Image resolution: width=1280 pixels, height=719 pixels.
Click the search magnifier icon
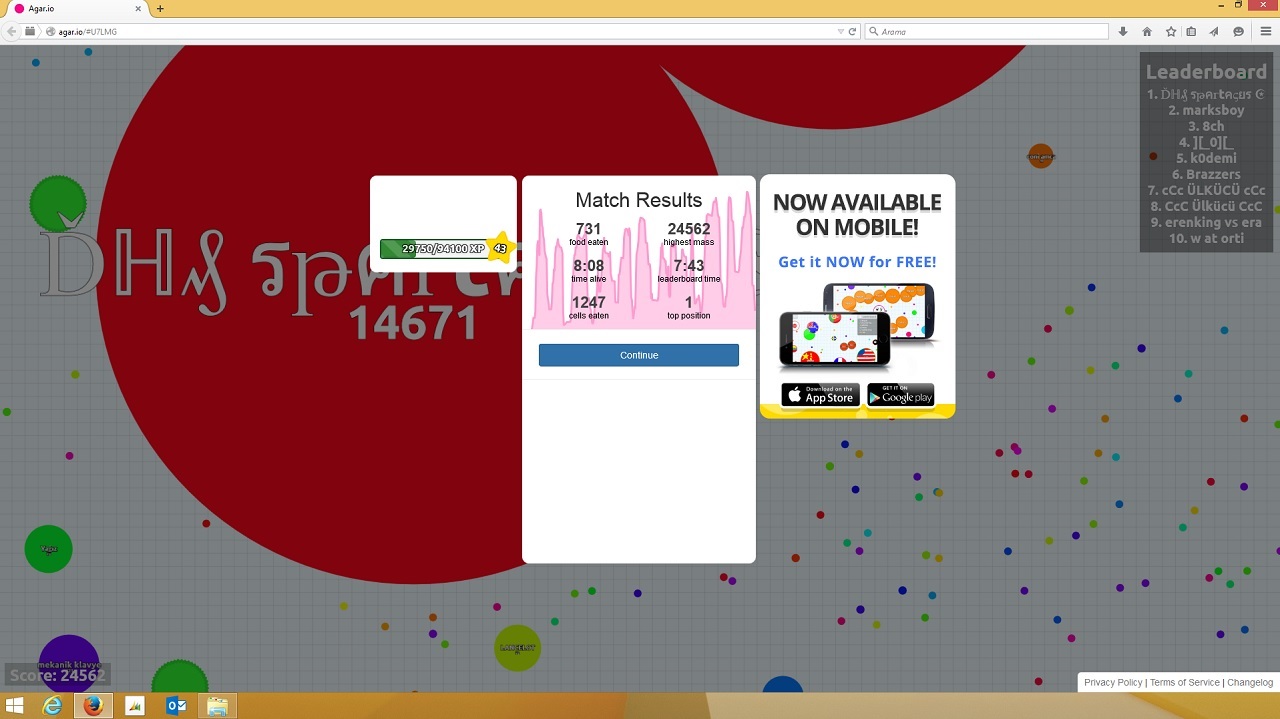click(x=873, y=31)
